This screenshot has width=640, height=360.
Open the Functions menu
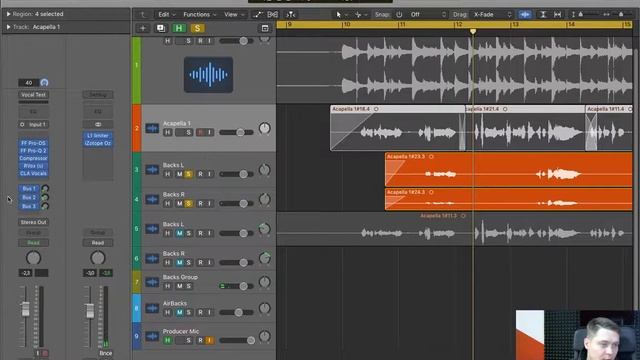199,15
